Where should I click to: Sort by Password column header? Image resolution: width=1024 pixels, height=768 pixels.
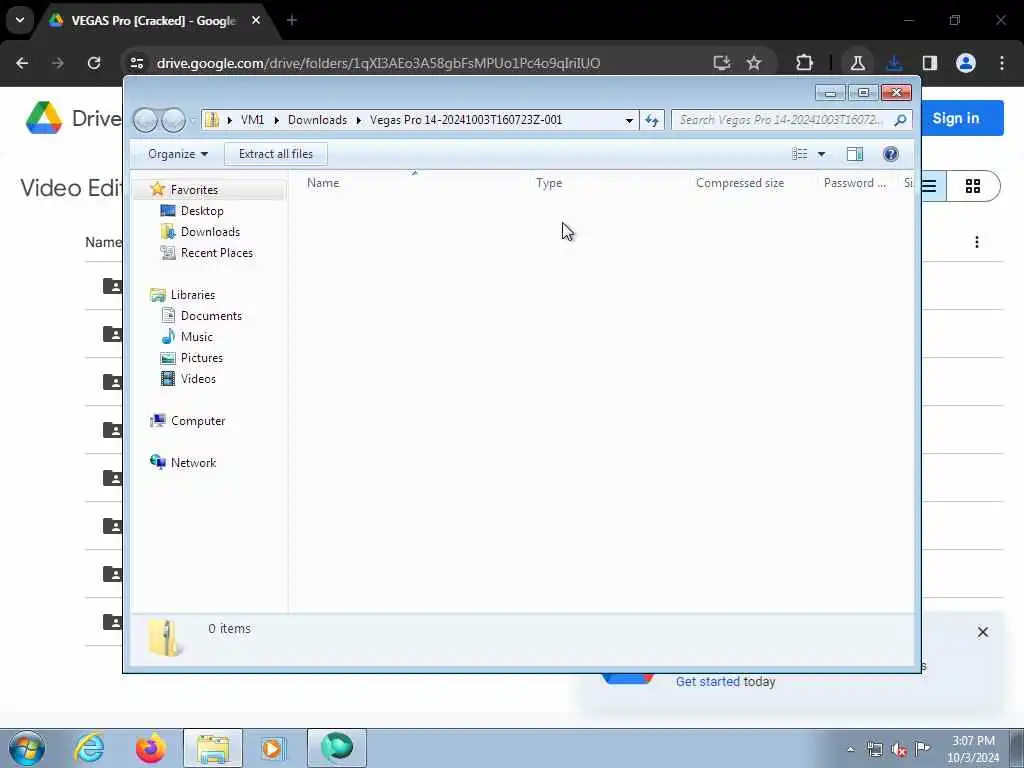pyautogui.click(x=854, y=183)
